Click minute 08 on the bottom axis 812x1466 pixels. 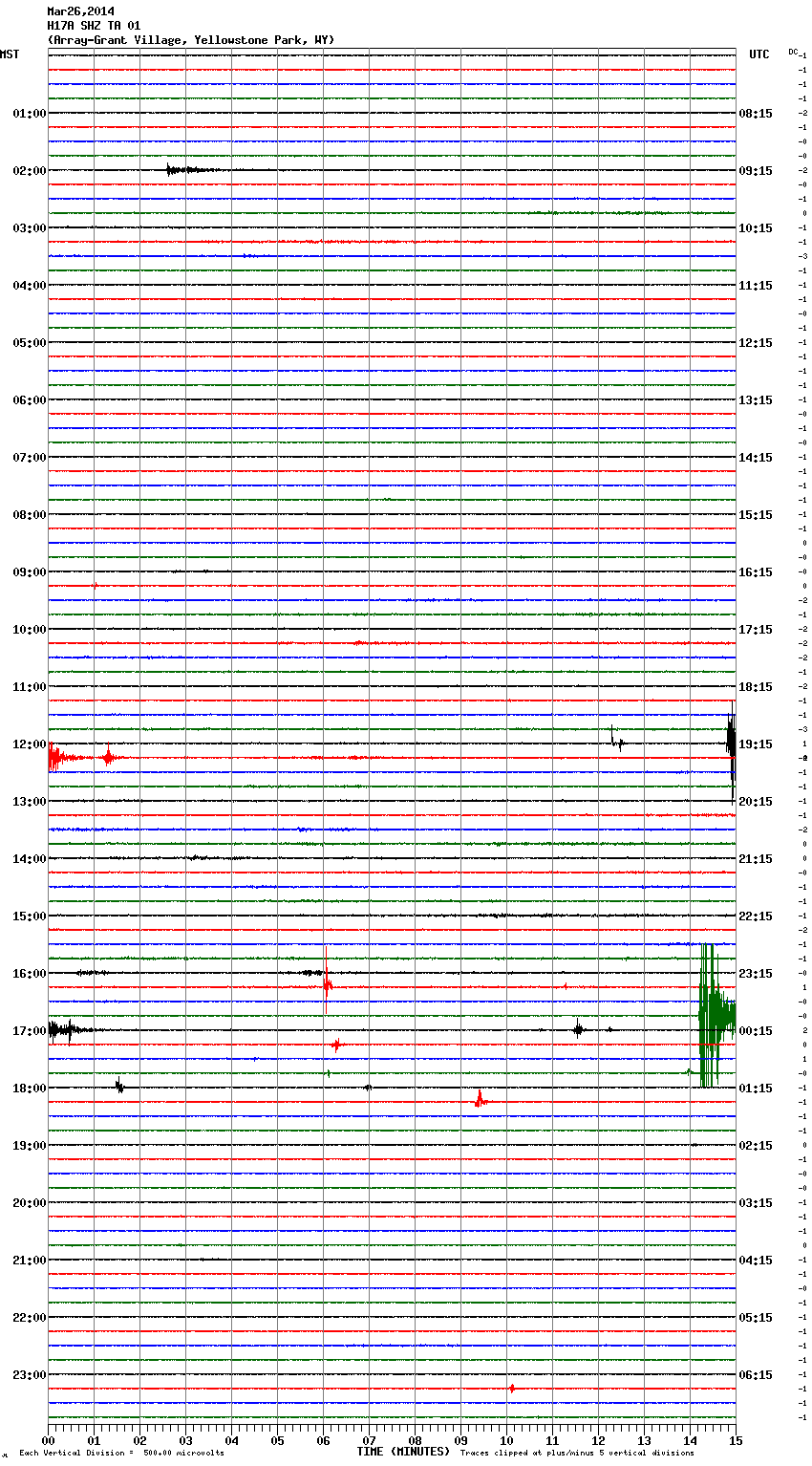coord(415,1440)
